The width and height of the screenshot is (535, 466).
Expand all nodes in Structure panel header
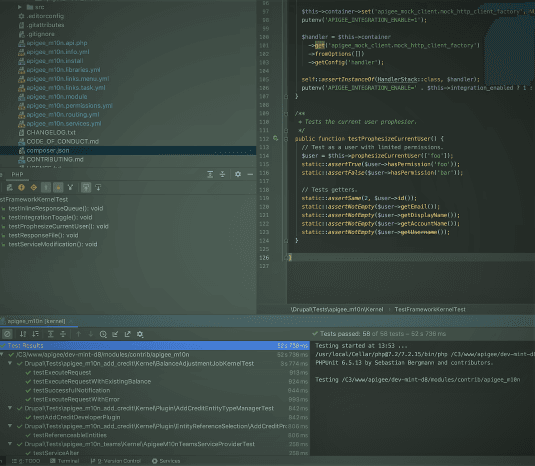click(210, 174)
